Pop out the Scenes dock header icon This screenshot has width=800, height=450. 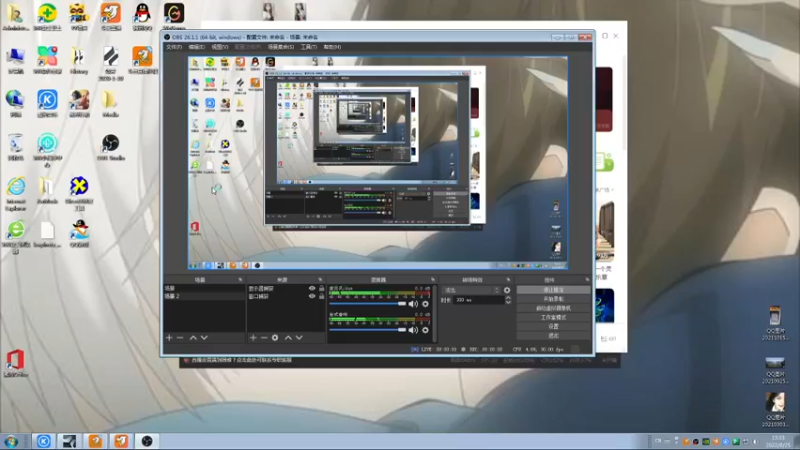click(x=240, y=280)
